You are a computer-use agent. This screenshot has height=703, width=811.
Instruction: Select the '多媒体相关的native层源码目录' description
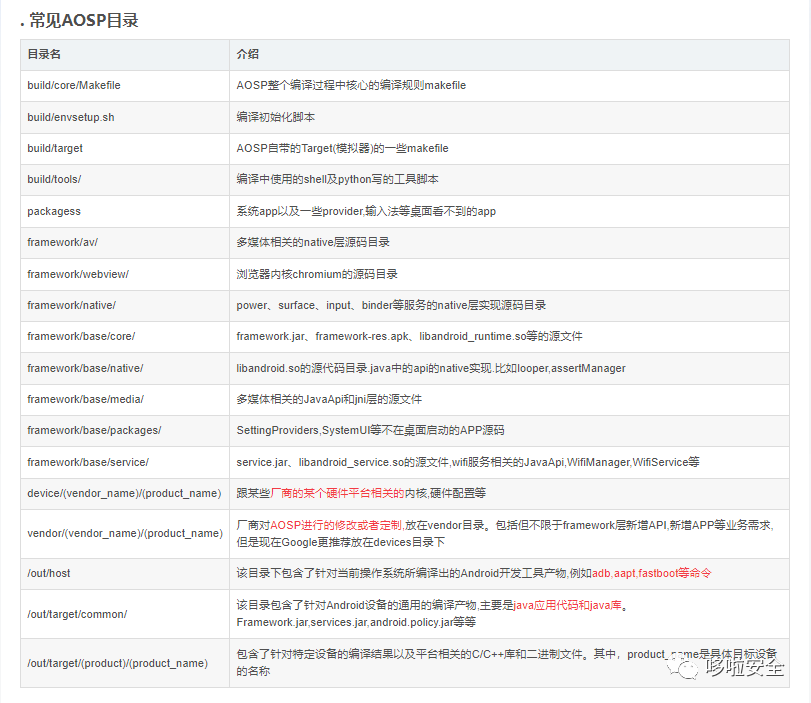313,242
